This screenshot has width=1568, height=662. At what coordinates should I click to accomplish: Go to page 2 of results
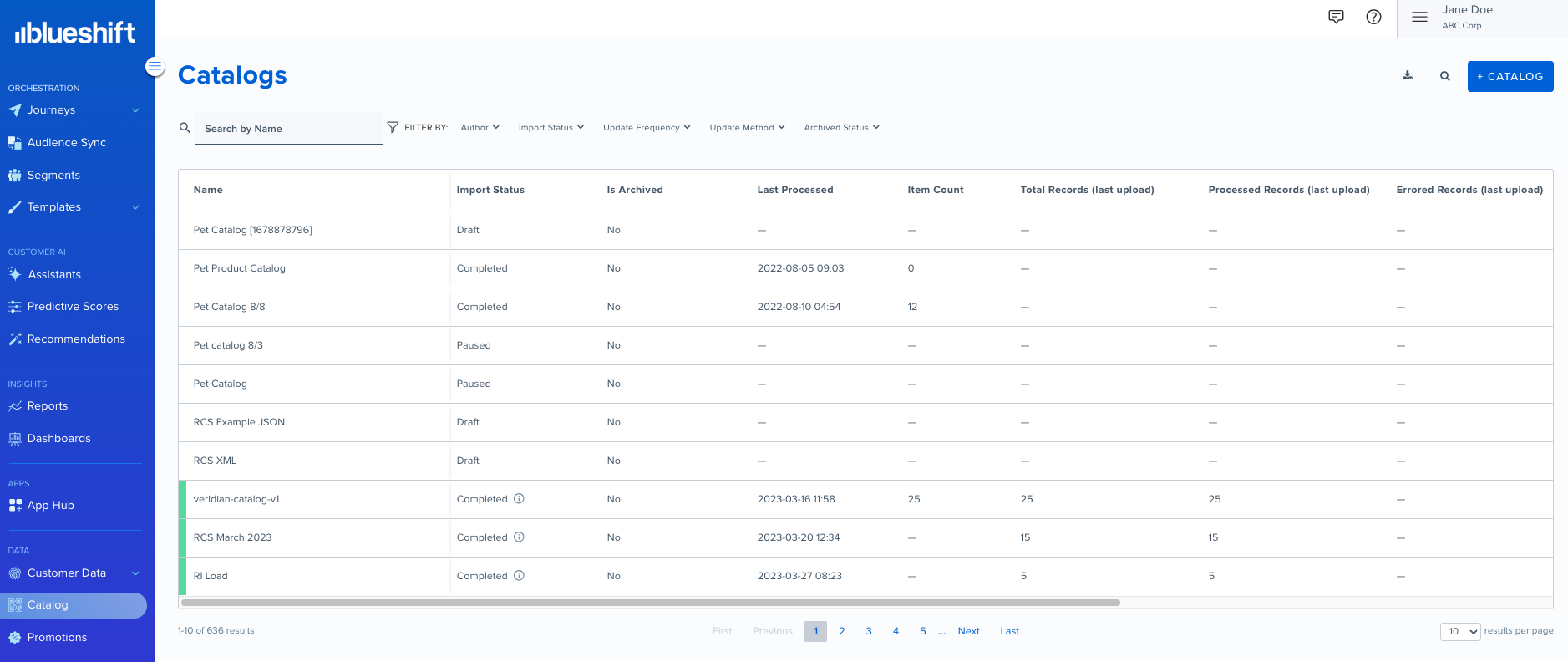pyautogui.click(x=842, y=631)
